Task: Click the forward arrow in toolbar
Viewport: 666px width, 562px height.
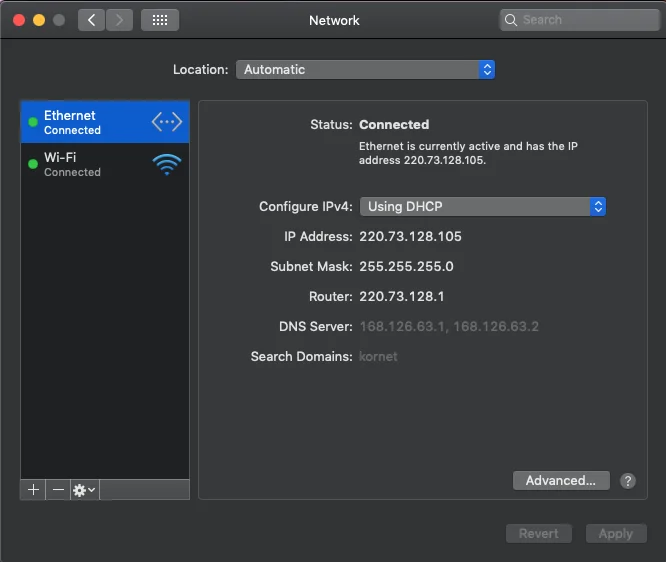Action: point(119,20)
